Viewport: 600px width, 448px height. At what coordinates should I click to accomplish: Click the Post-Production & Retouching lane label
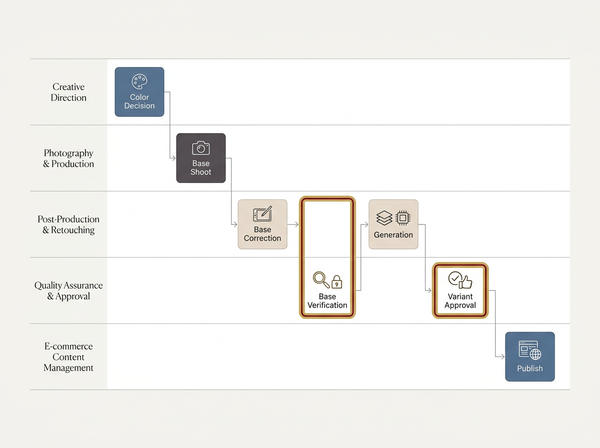click(x=68, y=225)
